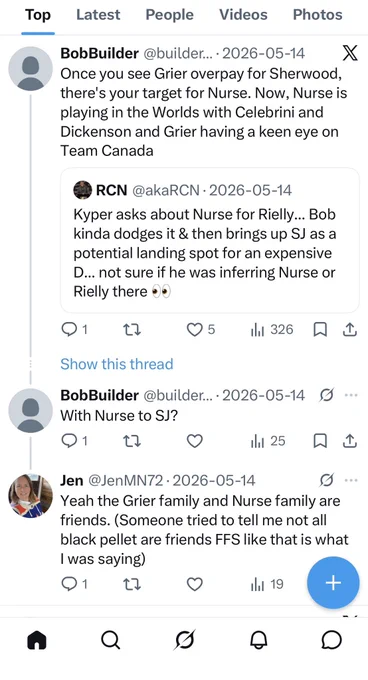Open the quoted RCN post
This screenshot has width=368, height=680.
coord(210,240)
